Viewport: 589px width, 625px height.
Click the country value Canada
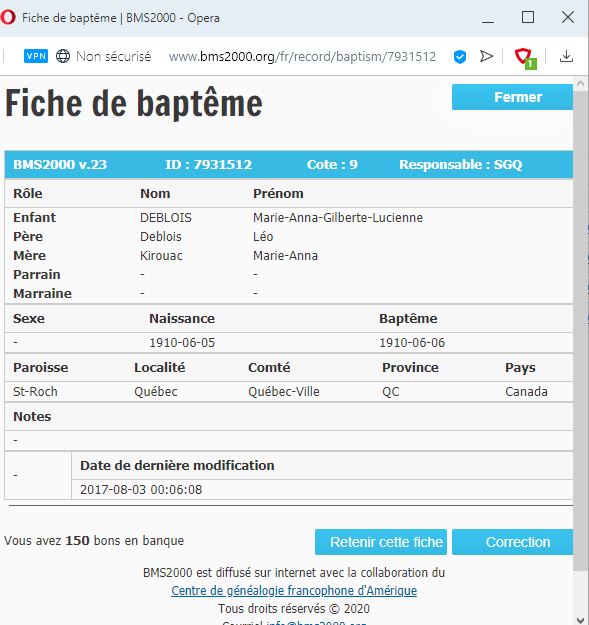[526, 391]
